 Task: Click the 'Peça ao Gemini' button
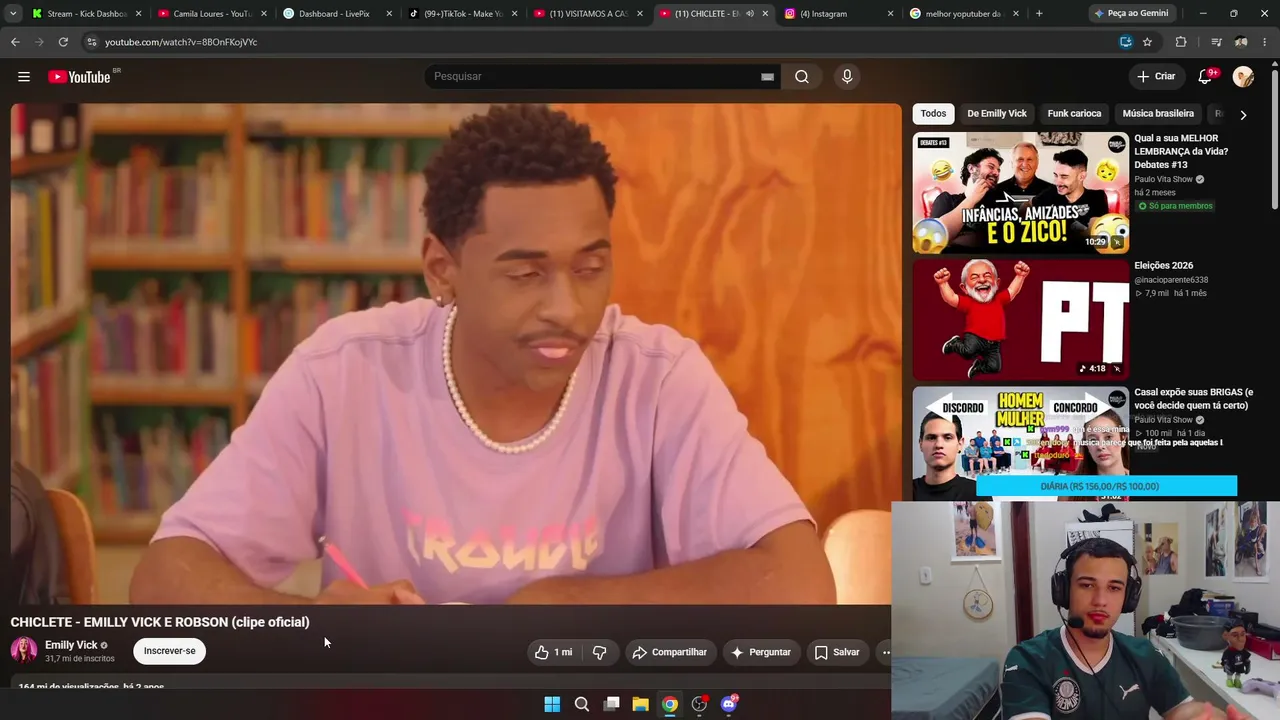tap(1131, 14)
